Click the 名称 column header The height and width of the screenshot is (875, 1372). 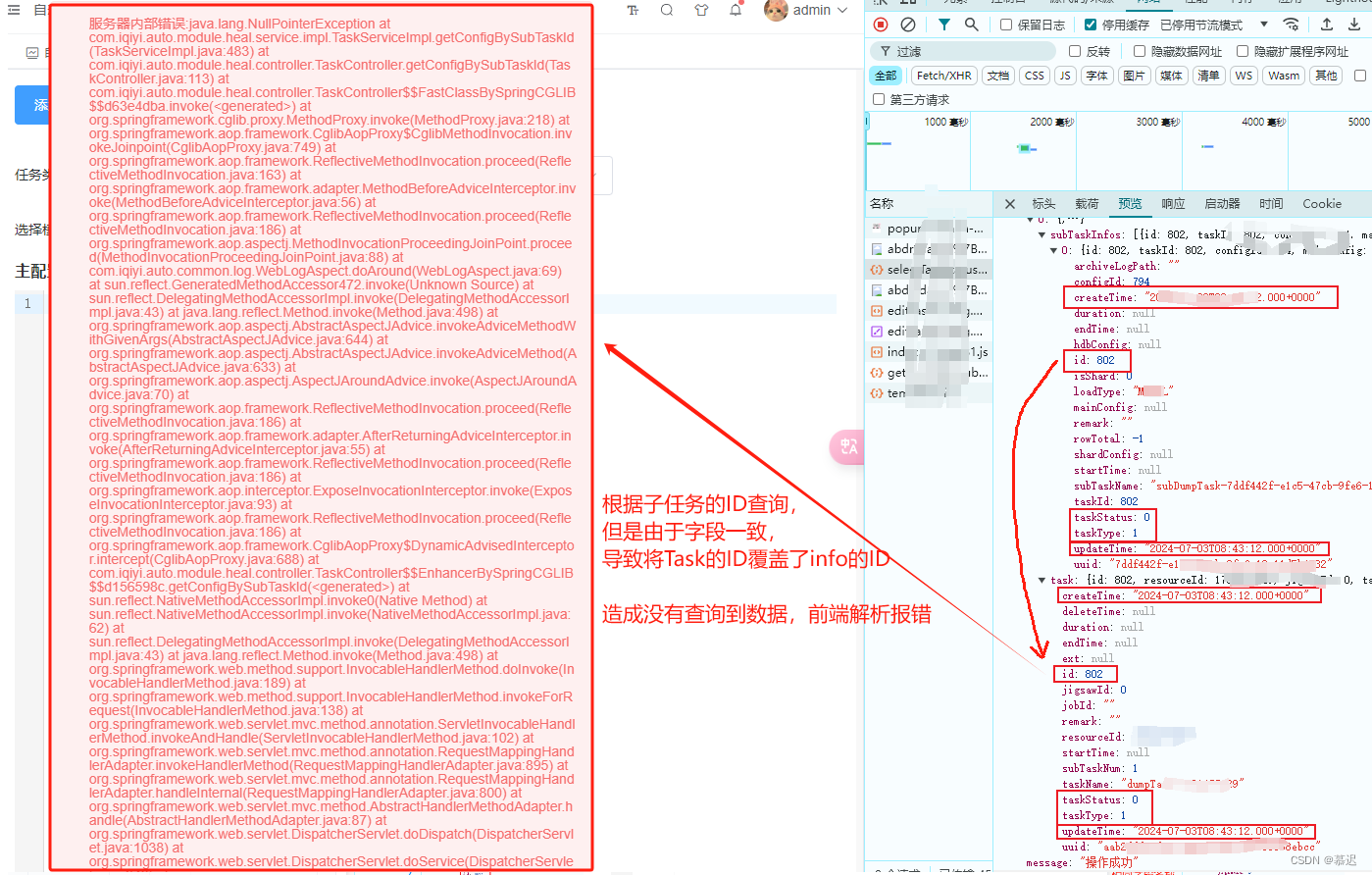click(929, 204)
